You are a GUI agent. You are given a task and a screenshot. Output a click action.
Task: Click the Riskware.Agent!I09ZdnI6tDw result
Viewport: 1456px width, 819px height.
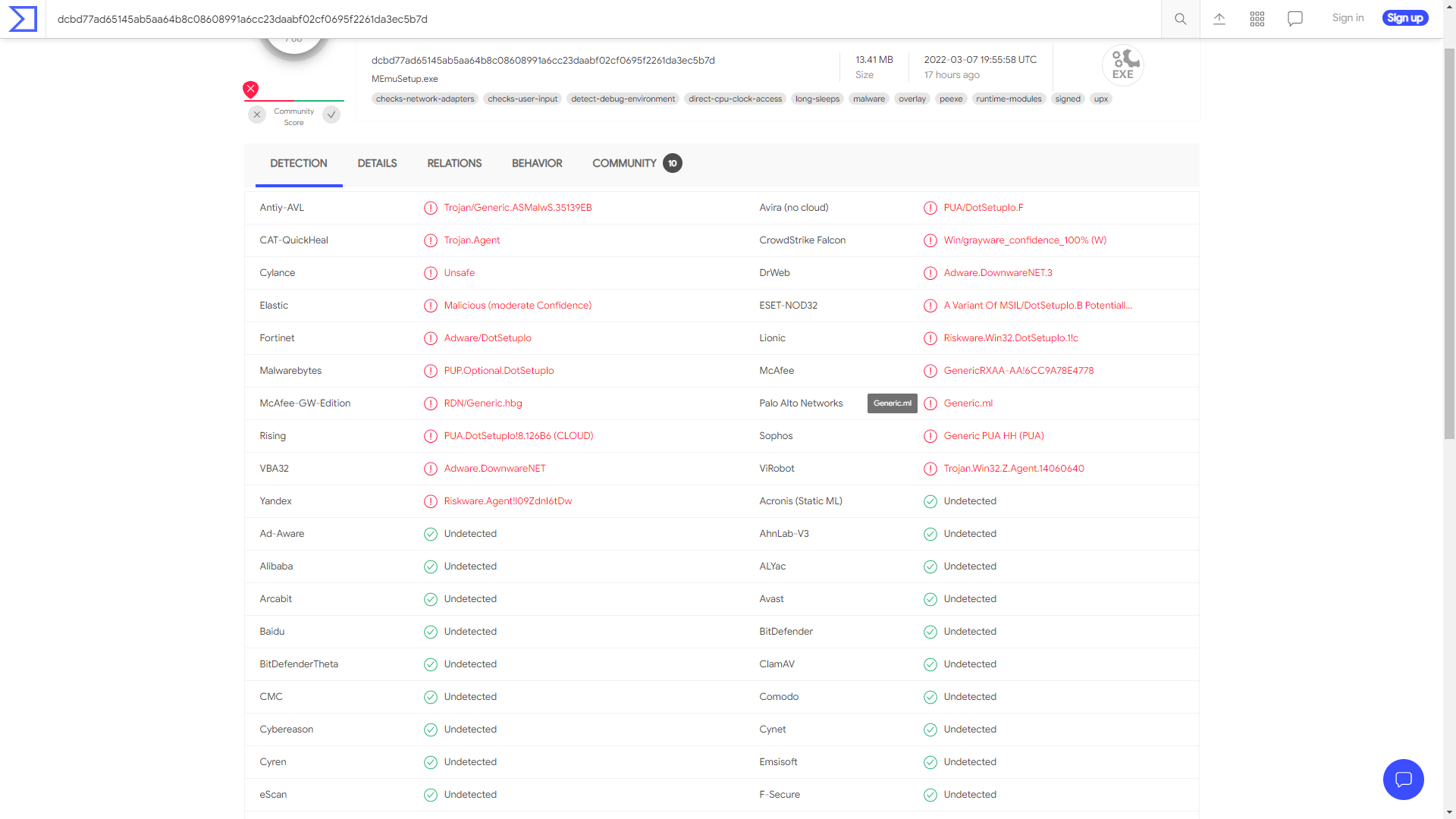click(508, 501)
